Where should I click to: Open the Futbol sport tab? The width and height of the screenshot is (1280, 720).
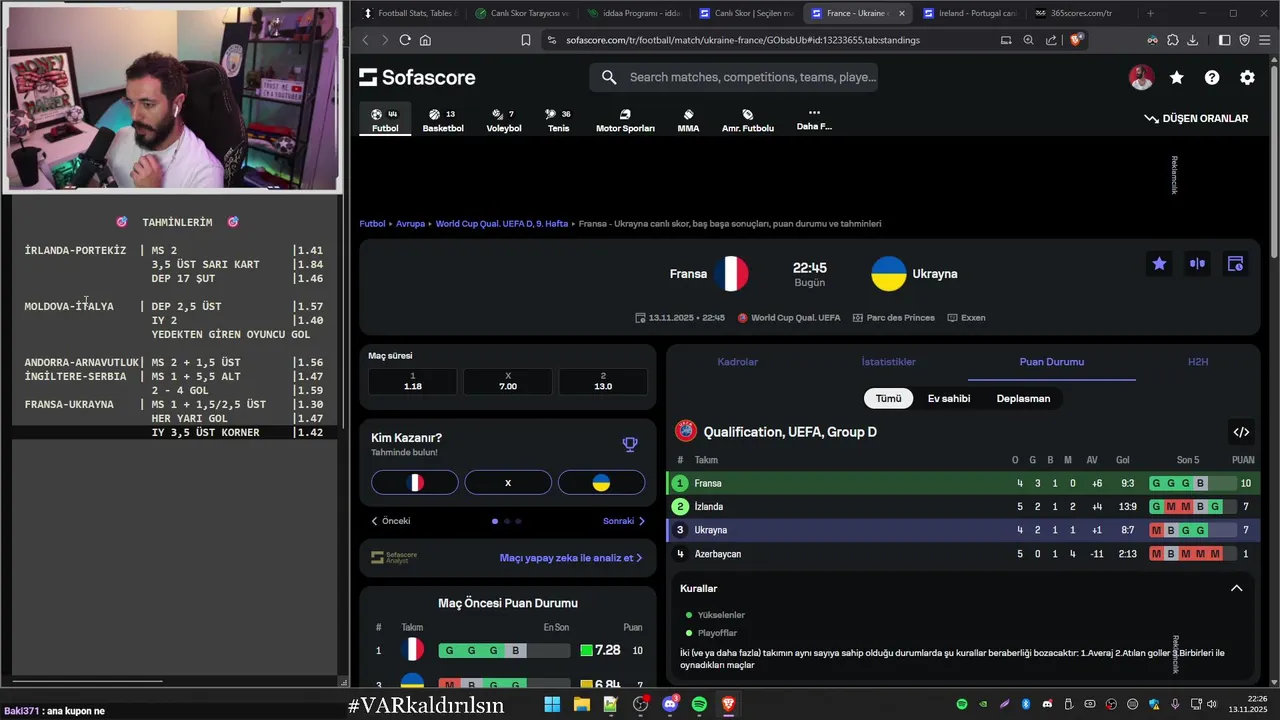pos(385,120)
